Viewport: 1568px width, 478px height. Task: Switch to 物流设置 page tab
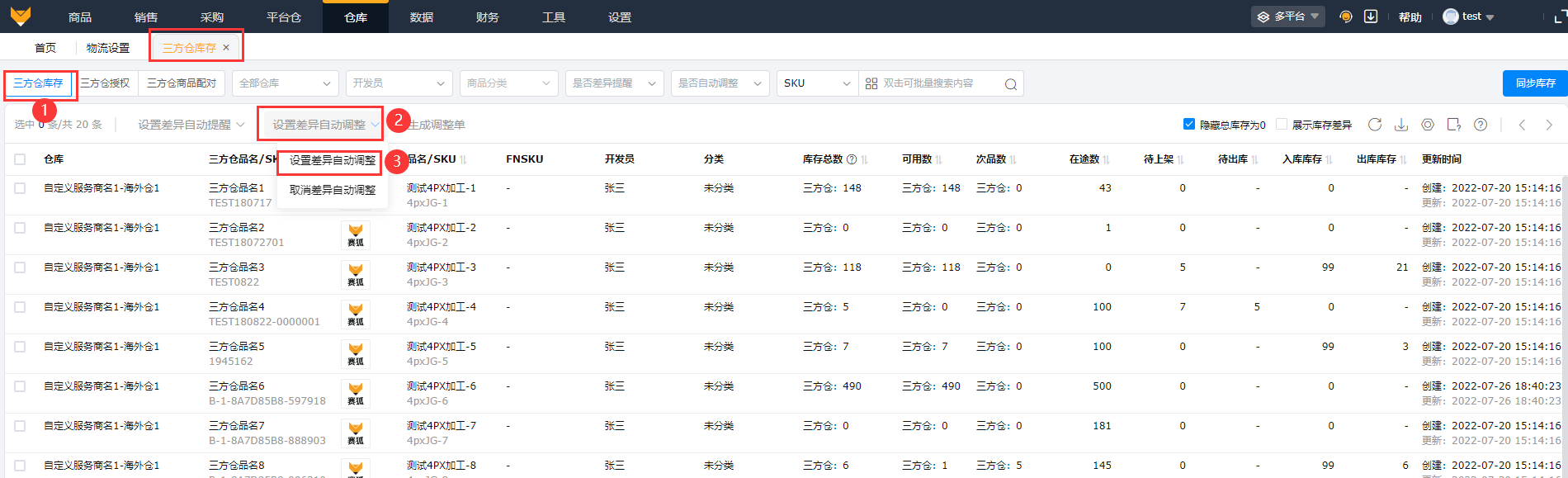pos(108,48)
